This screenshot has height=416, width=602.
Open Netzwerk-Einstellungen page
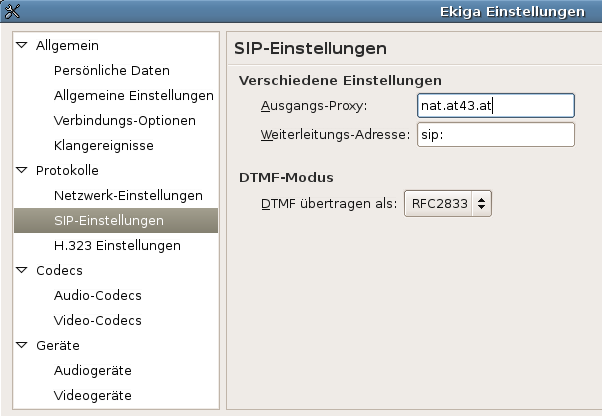128,195
